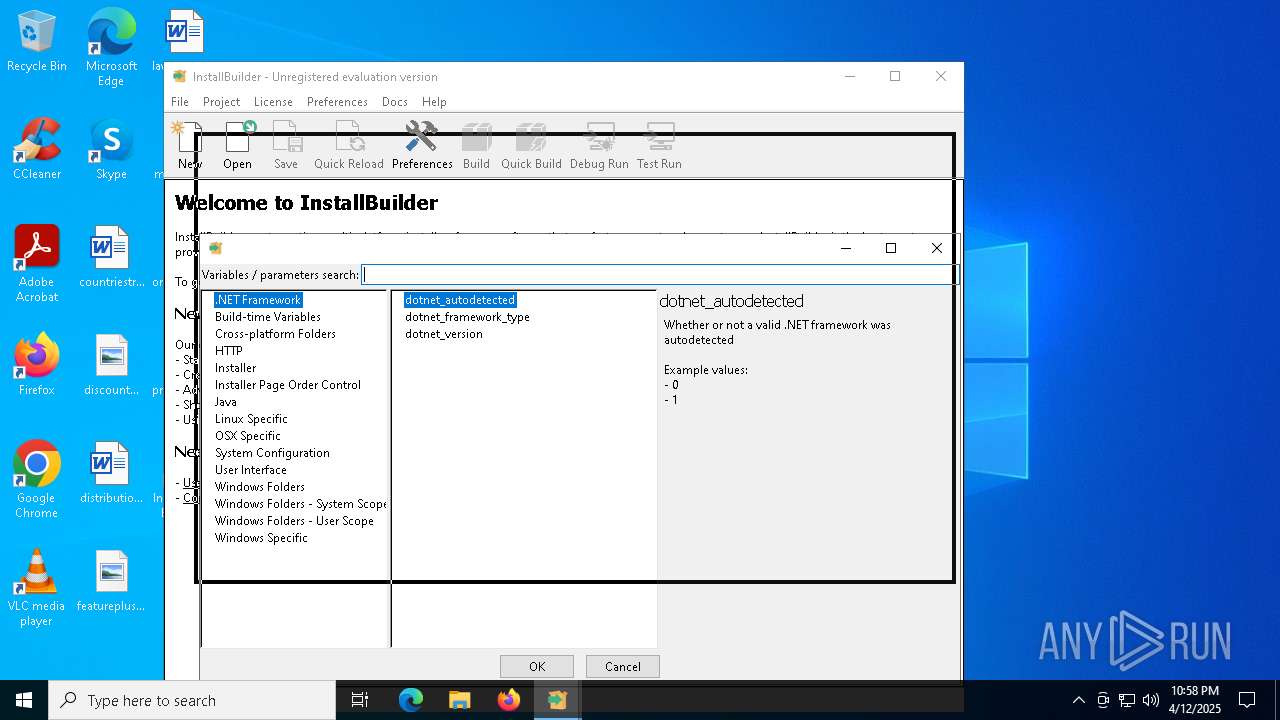Show hidden system tray icons
This screenshot has width=1280, height=720.
[1078, 700]
